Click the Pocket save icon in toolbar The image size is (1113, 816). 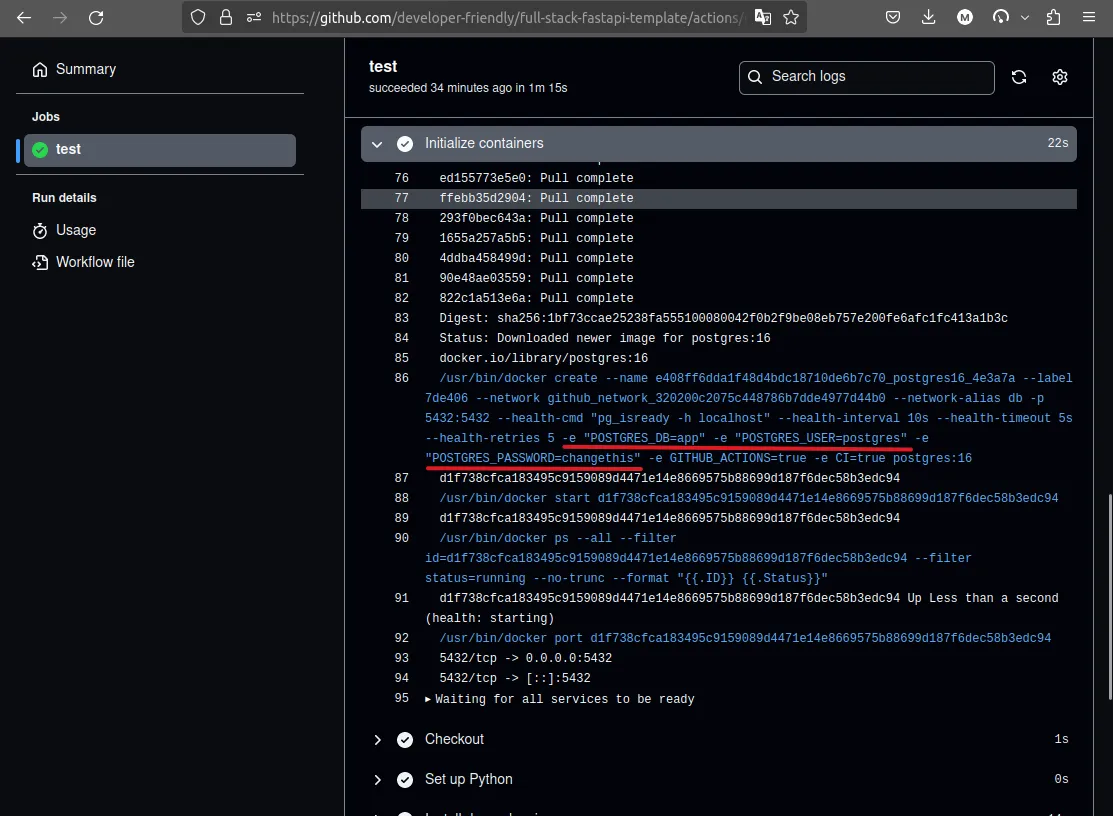[894, 17]
